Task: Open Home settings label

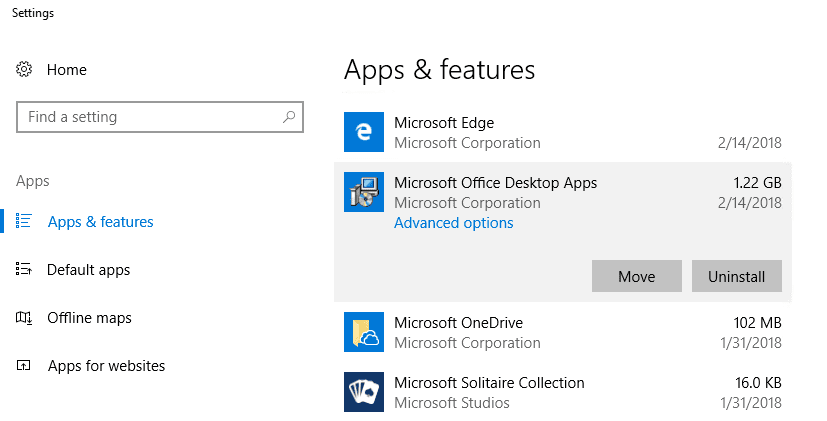Action: (66, 70)
